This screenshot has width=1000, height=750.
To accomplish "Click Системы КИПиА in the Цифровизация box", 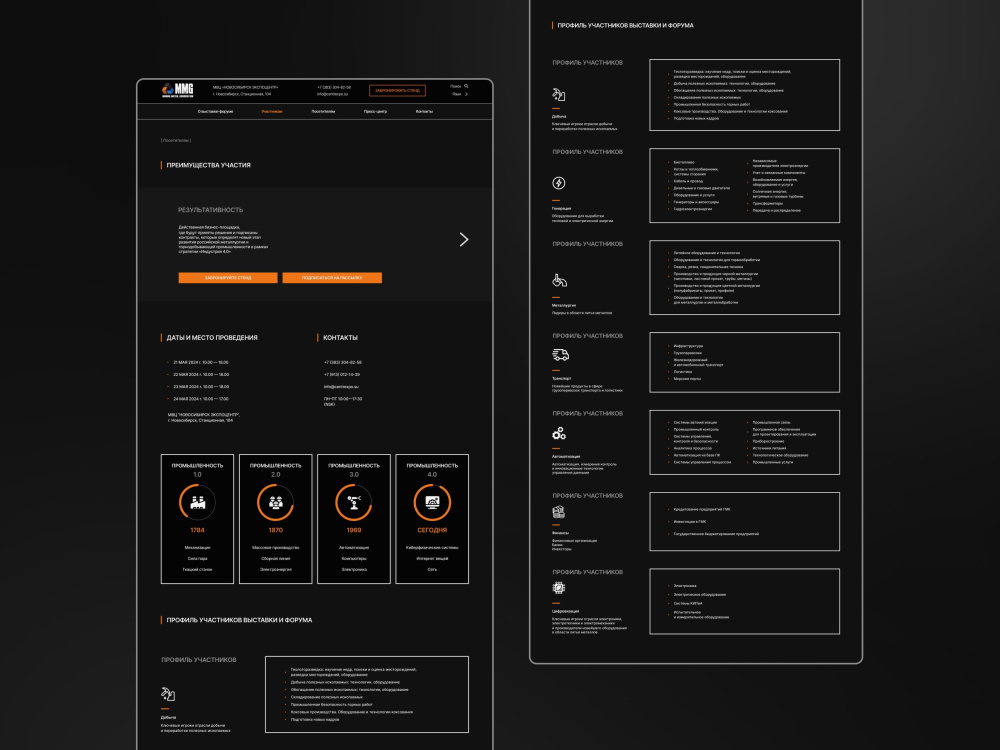I will click(x=688, y=603).
